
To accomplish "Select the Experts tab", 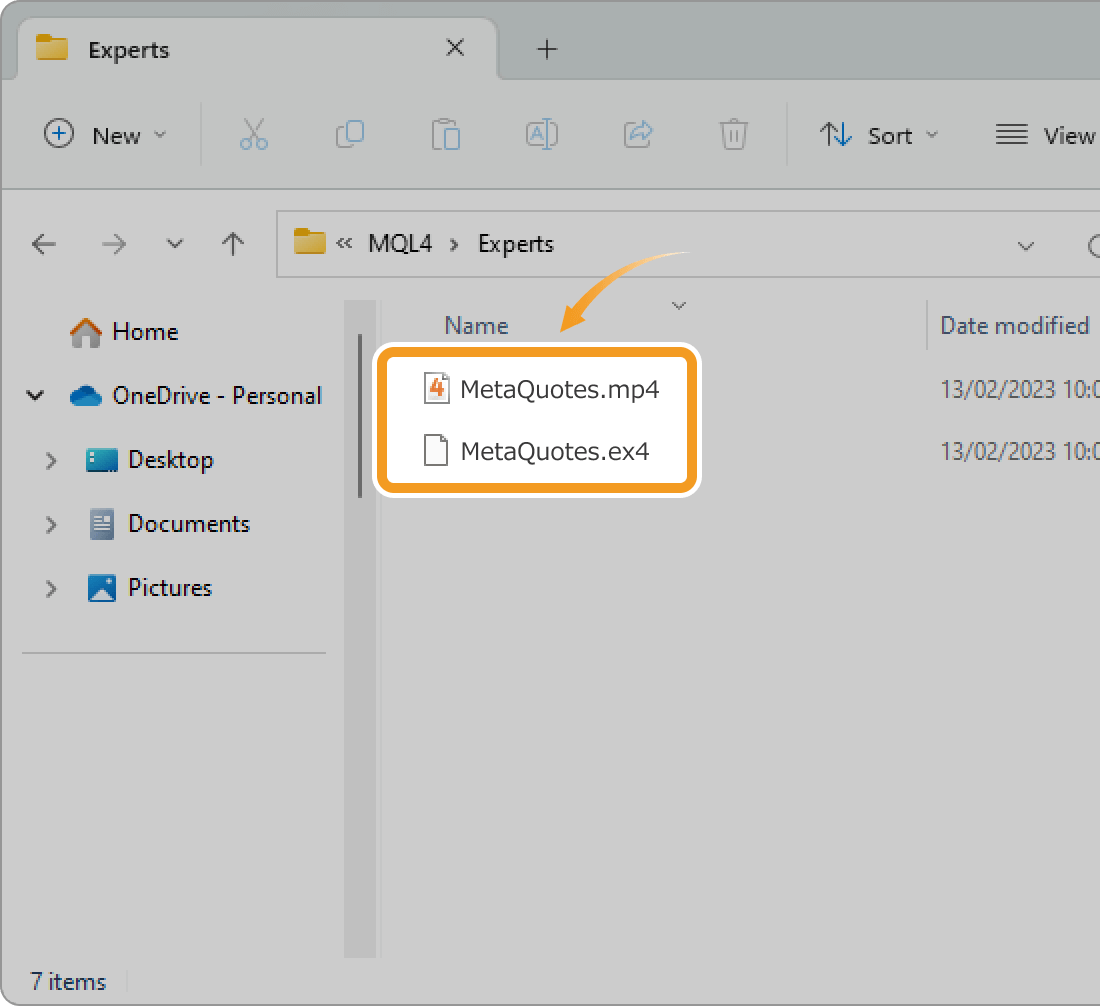I will 129,50.
